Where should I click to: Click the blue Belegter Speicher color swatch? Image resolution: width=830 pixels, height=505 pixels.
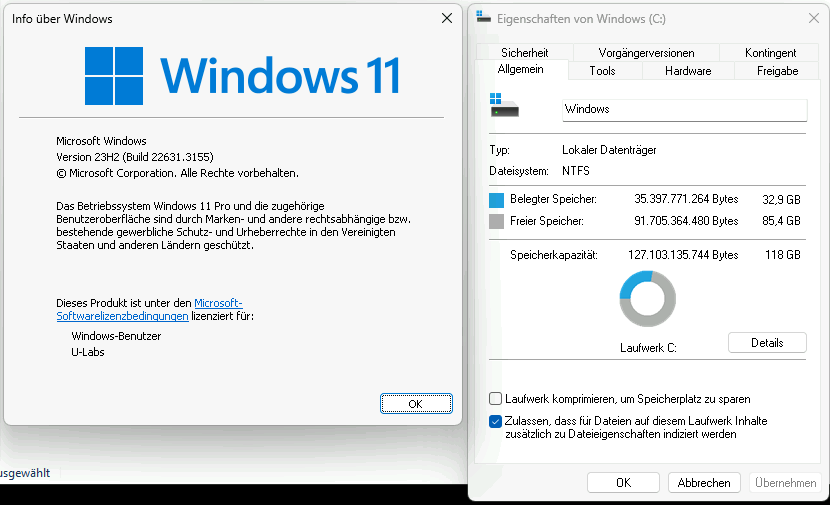click(496, 200)
